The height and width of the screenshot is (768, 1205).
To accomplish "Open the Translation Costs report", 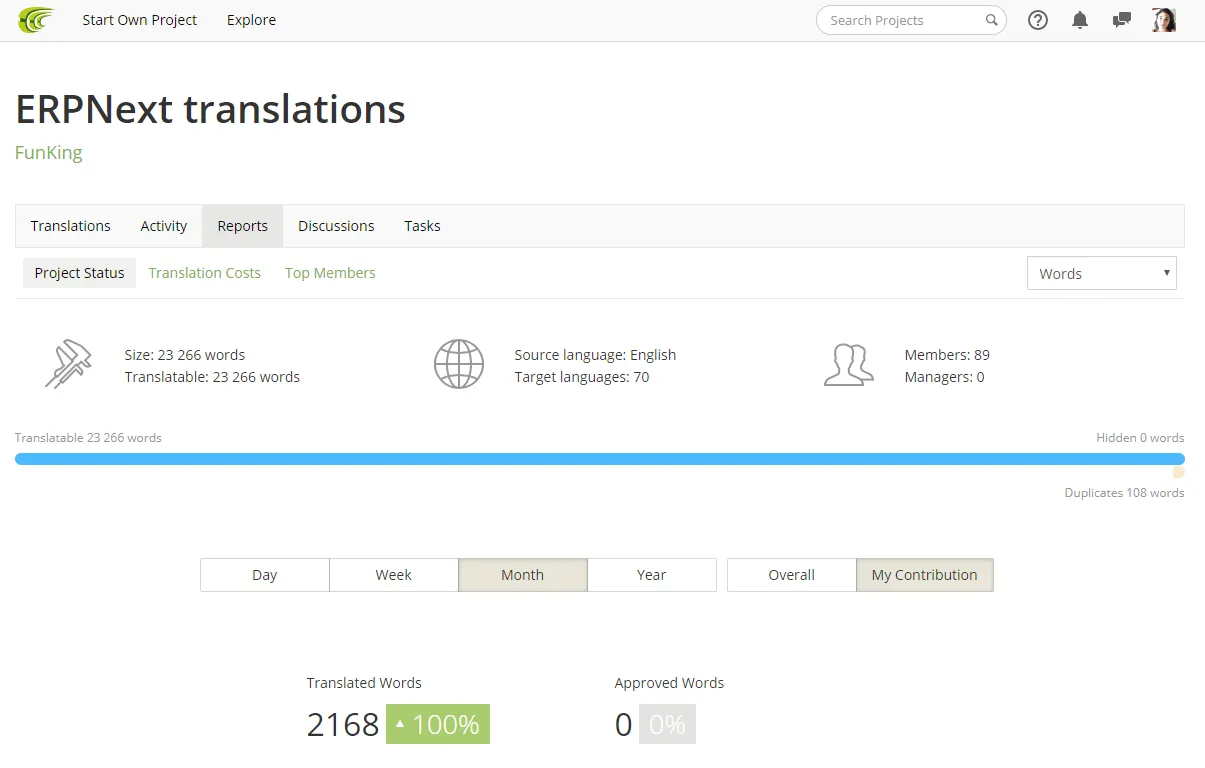I will tap(205, 273).
